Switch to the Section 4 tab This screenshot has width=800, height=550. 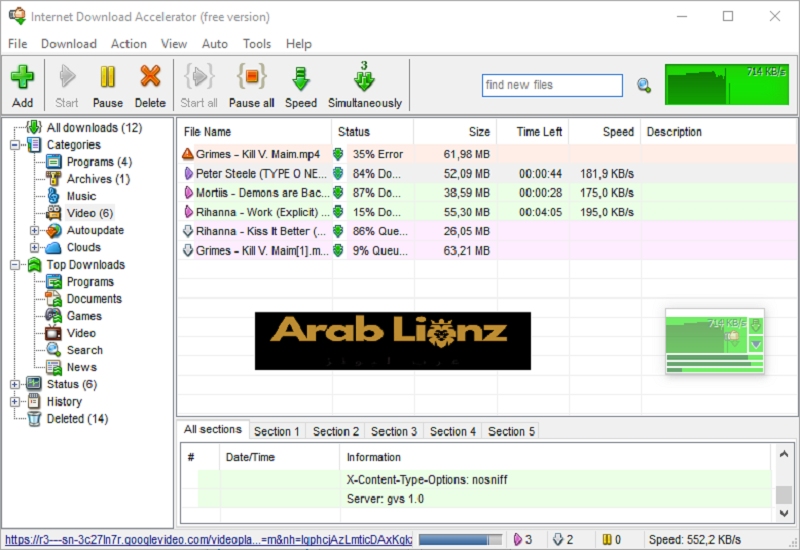coord(453,432)
